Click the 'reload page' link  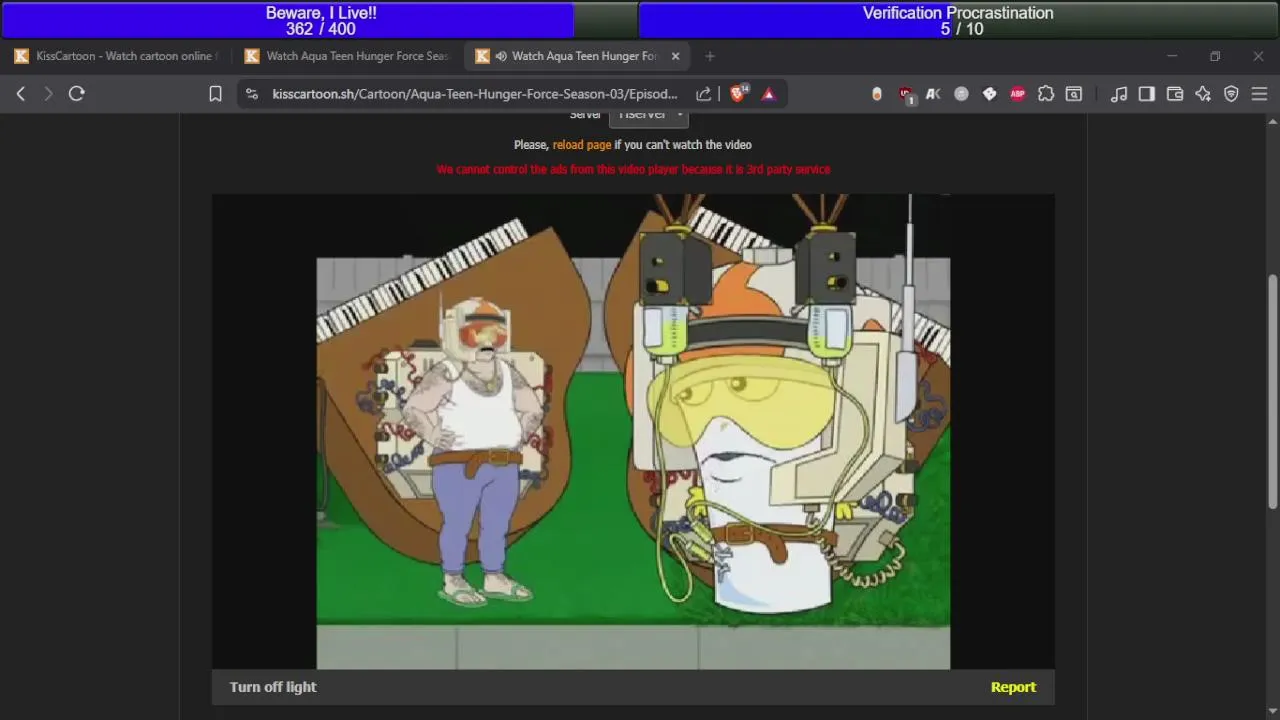tap(582, 145)
